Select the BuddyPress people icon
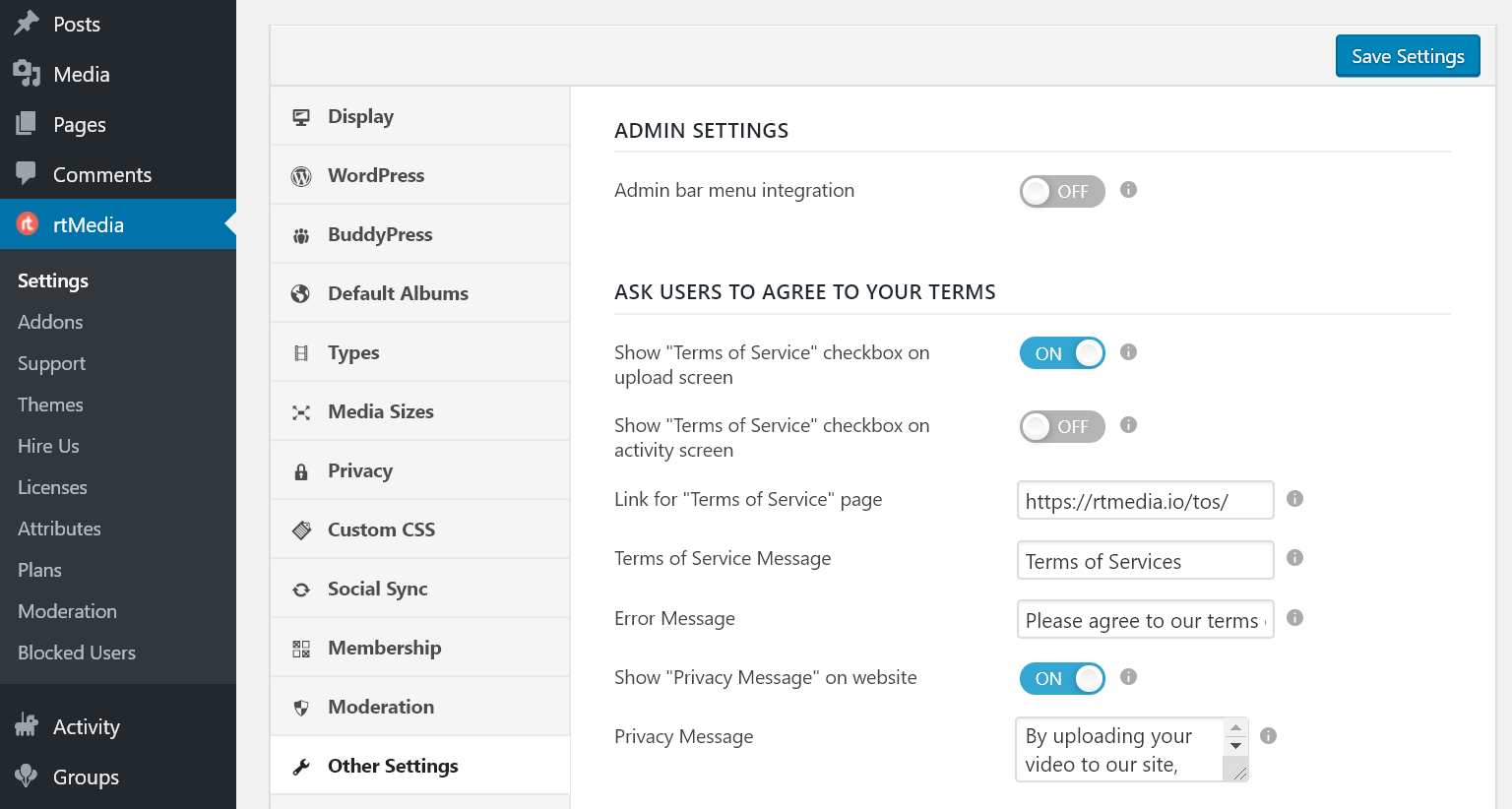This screenshot has width=1512, height=809. (301, 233)
